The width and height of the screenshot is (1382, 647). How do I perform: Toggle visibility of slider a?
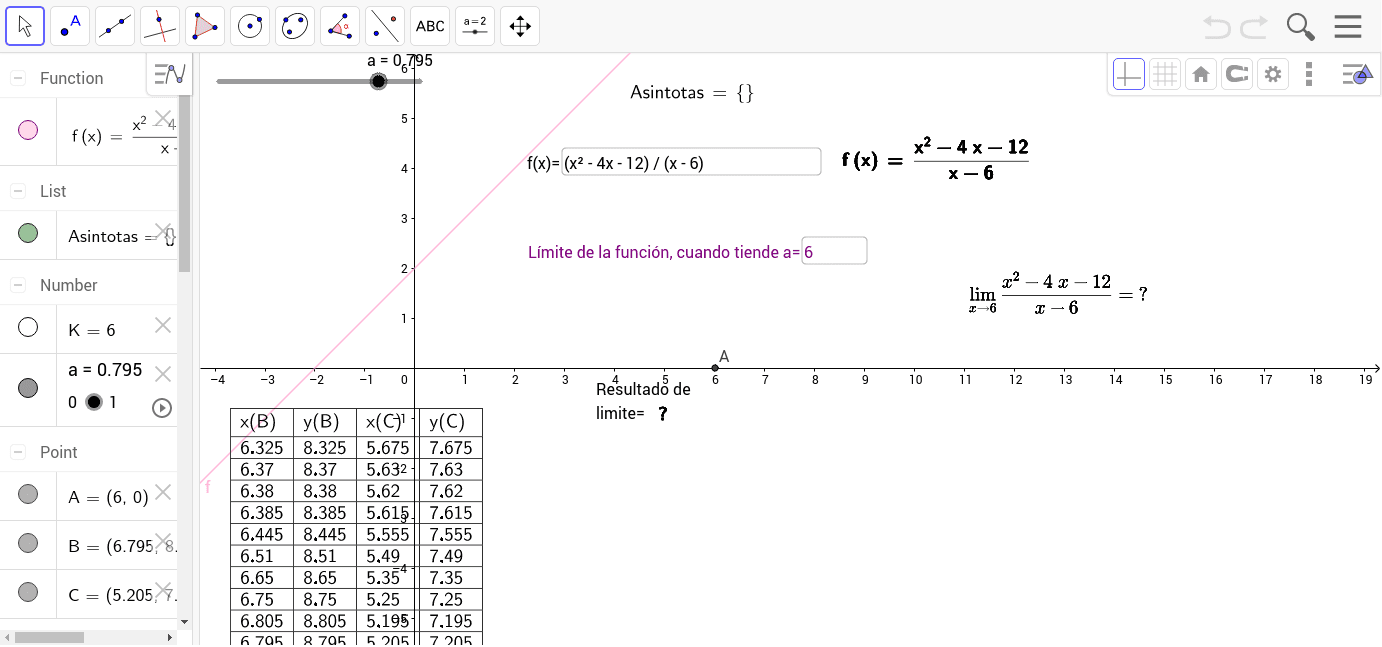point(28,388)
